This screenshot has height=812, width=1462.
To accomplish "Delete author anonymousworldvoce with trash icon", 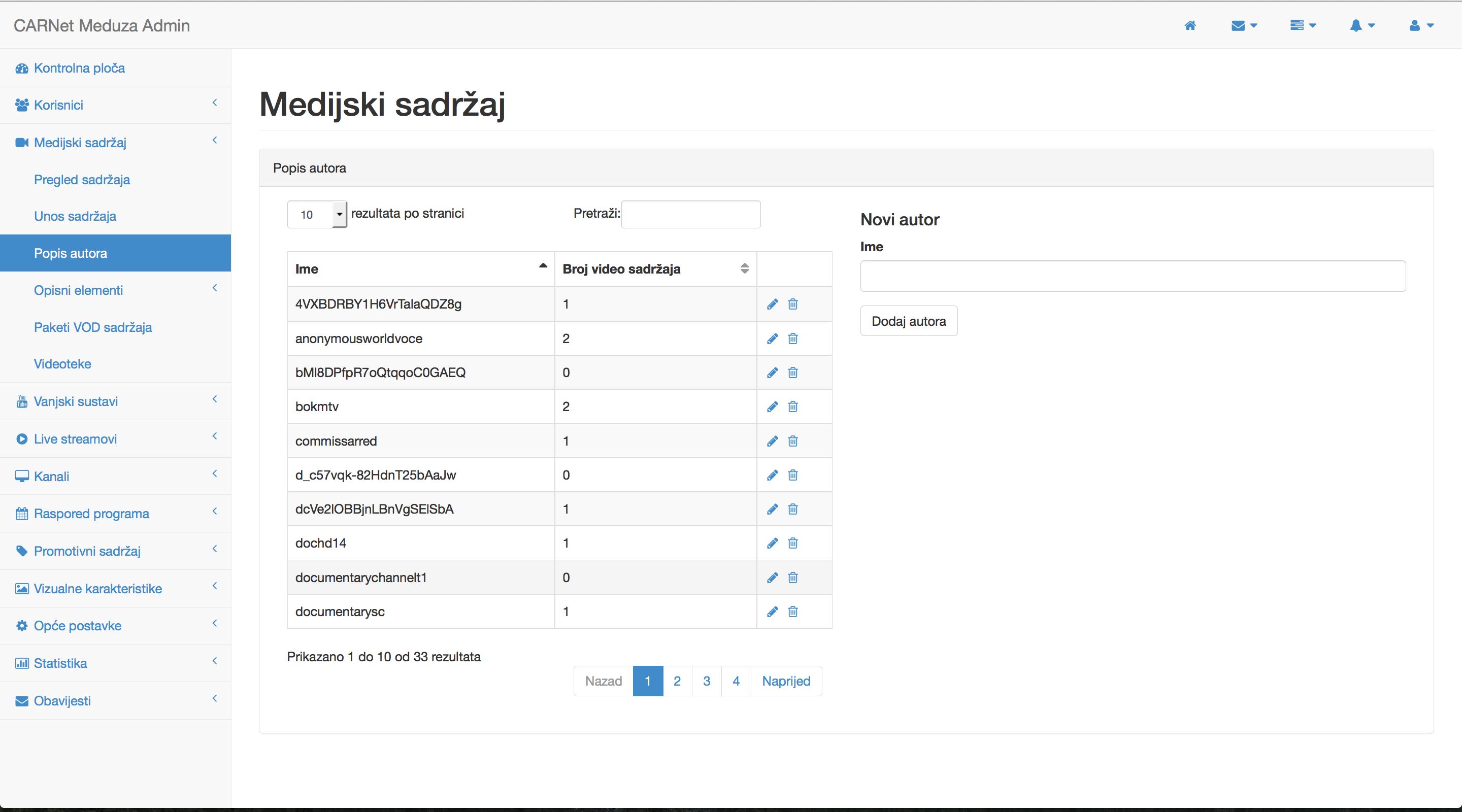I will (x=793, y=339).
